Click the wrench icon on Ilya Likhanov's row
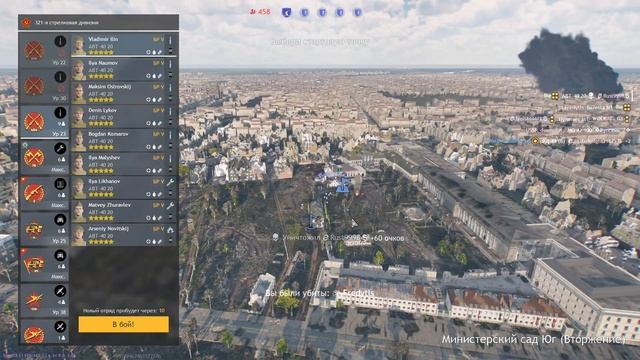The height and width of the screenshot is (360, 640). [x=170, y=182]
